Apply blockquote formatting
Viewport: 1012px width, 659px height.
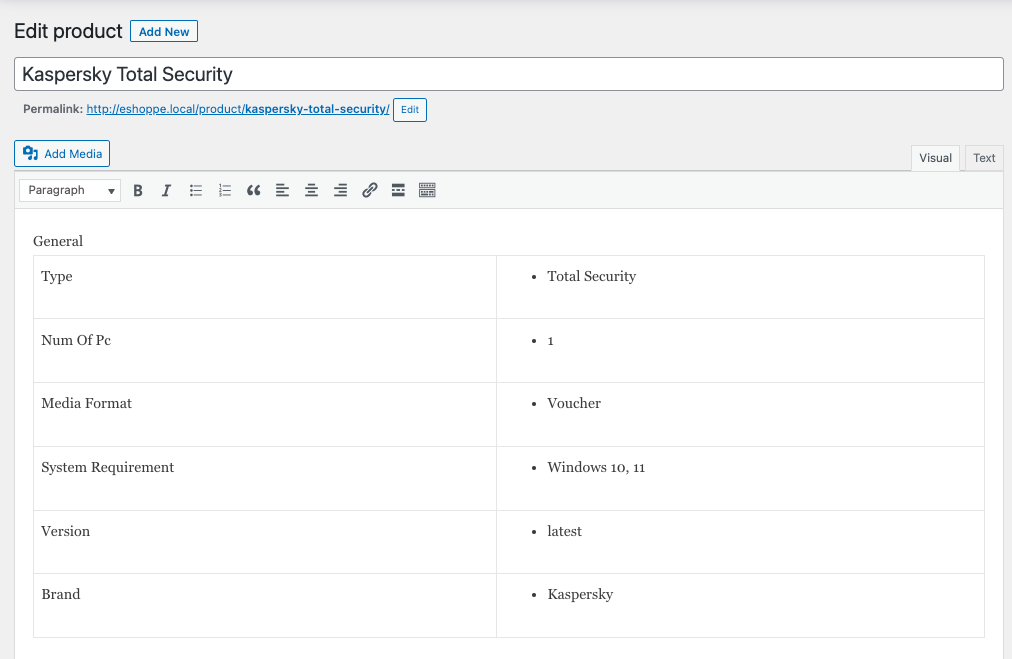pos(254,190)
